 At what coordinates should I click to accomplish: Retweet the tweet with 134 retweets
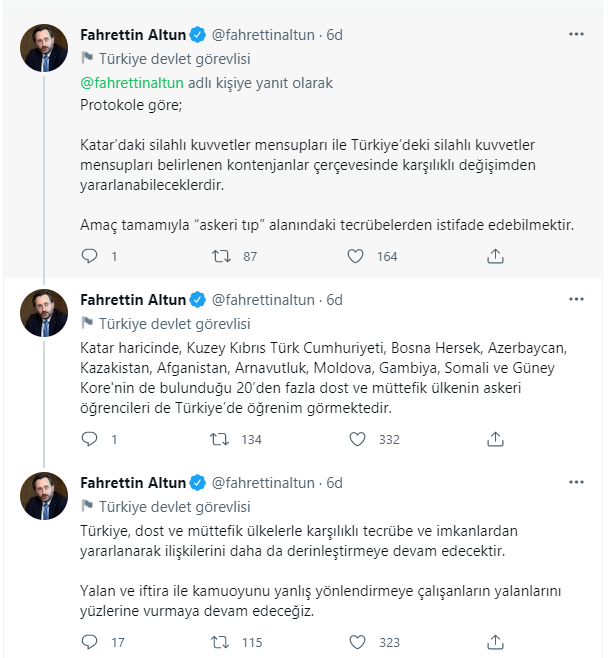(x=219, y=439)
